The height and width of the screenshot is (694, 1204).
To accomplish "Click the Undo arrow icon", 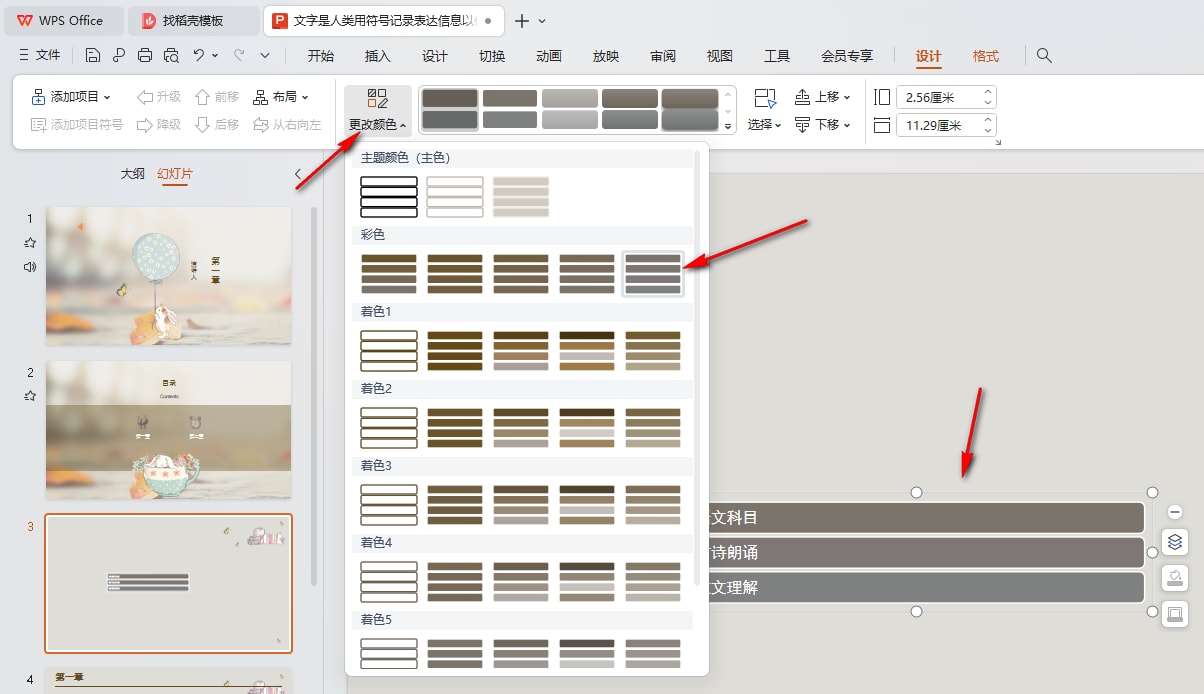I will point(199,55).
